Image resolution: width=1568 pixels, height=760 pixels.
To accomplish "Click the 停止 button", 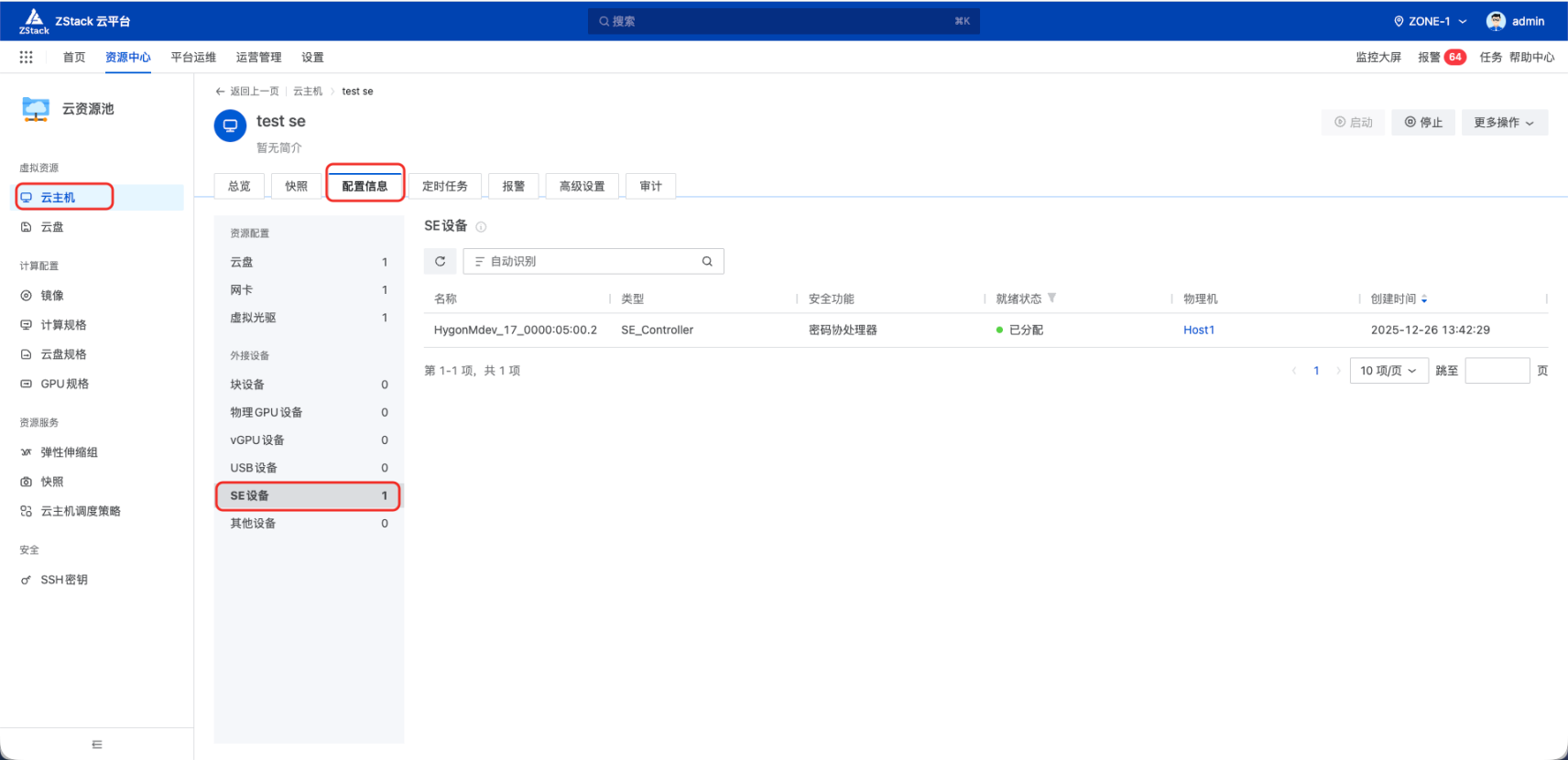I will click(1423, 123).
